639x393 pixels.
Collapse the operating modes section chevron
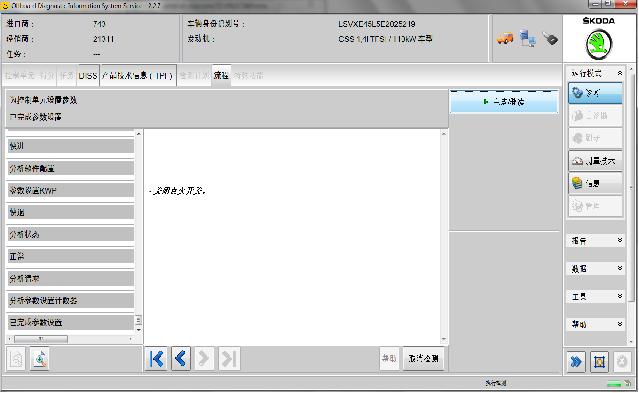click(619, 73)
